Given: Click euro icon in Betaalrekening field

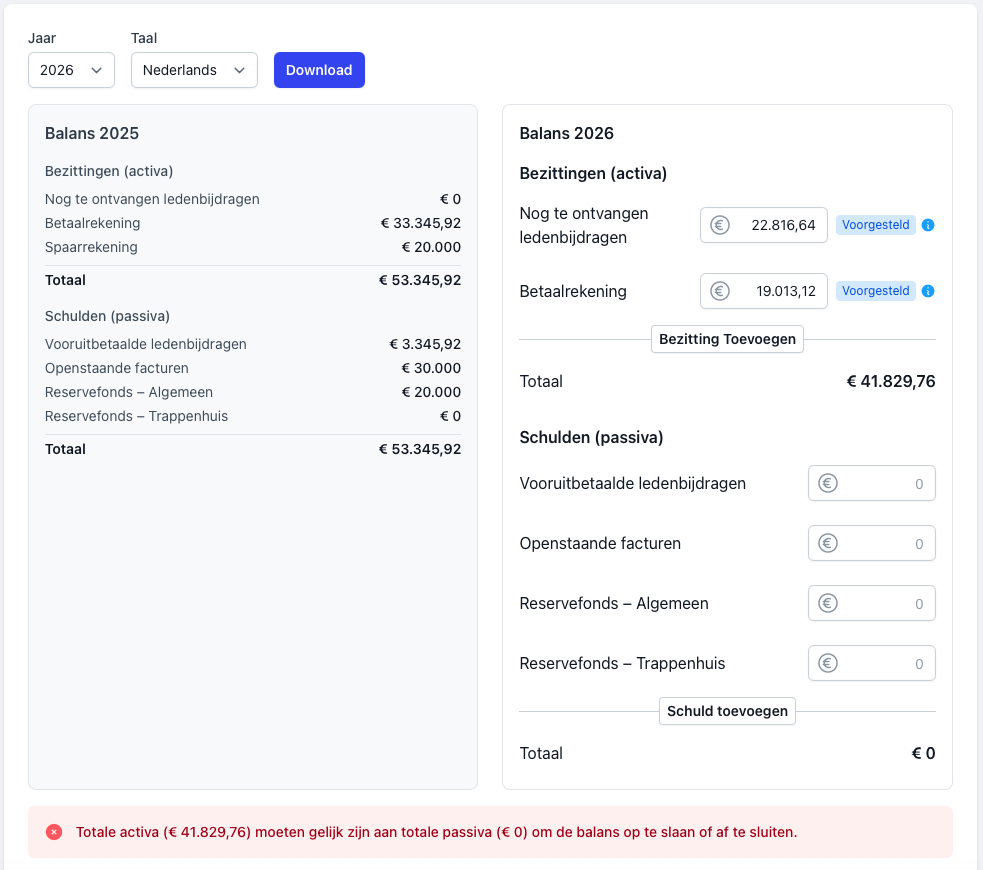Looking at the screenshot, I should [x=719, y=291].
